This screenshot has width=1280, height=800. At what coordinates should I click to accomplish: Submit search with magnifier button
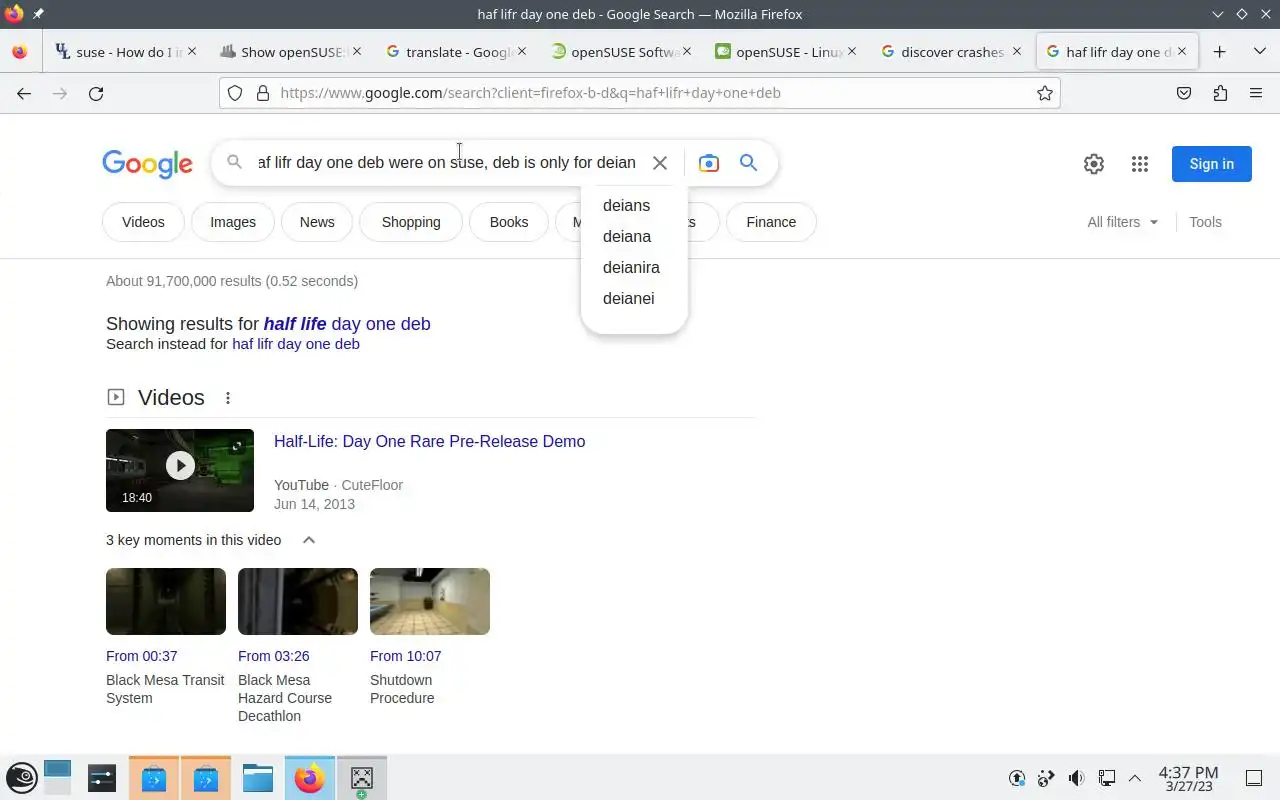point(748,163)
